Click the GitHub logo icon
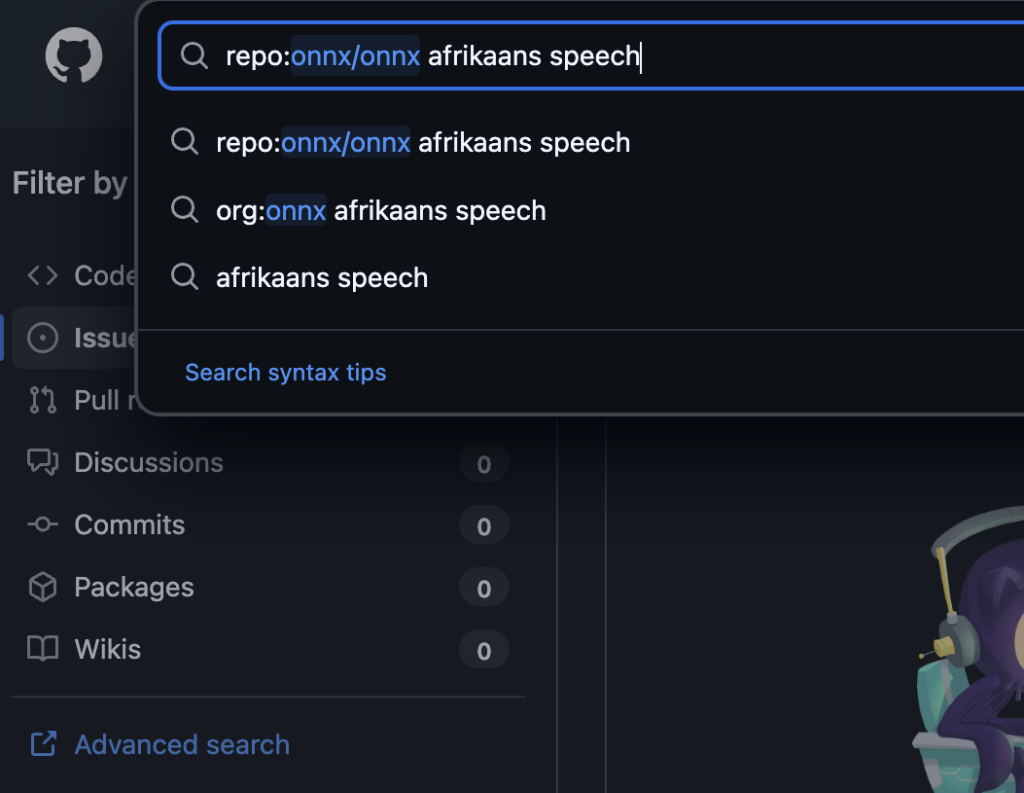Image resolution: width=1024 pixels, height=793 pixels. [x=74, y=55]
